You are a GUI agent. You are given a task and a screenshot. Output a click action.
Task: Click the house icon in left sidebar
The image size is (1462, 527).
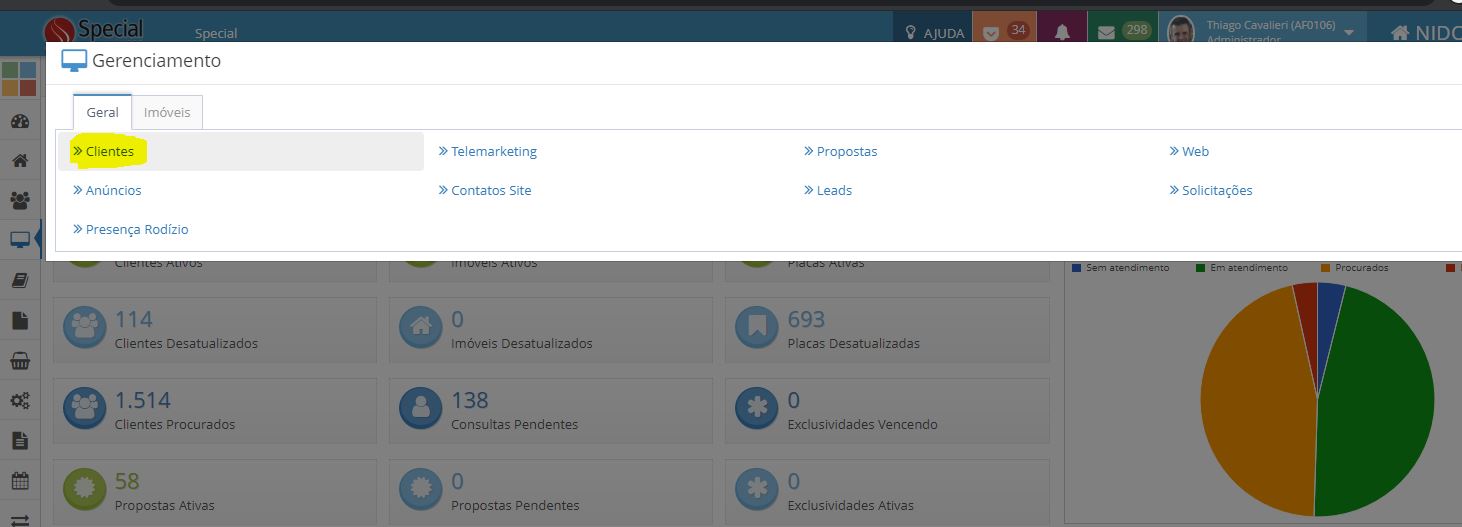(x=19, y=160)
